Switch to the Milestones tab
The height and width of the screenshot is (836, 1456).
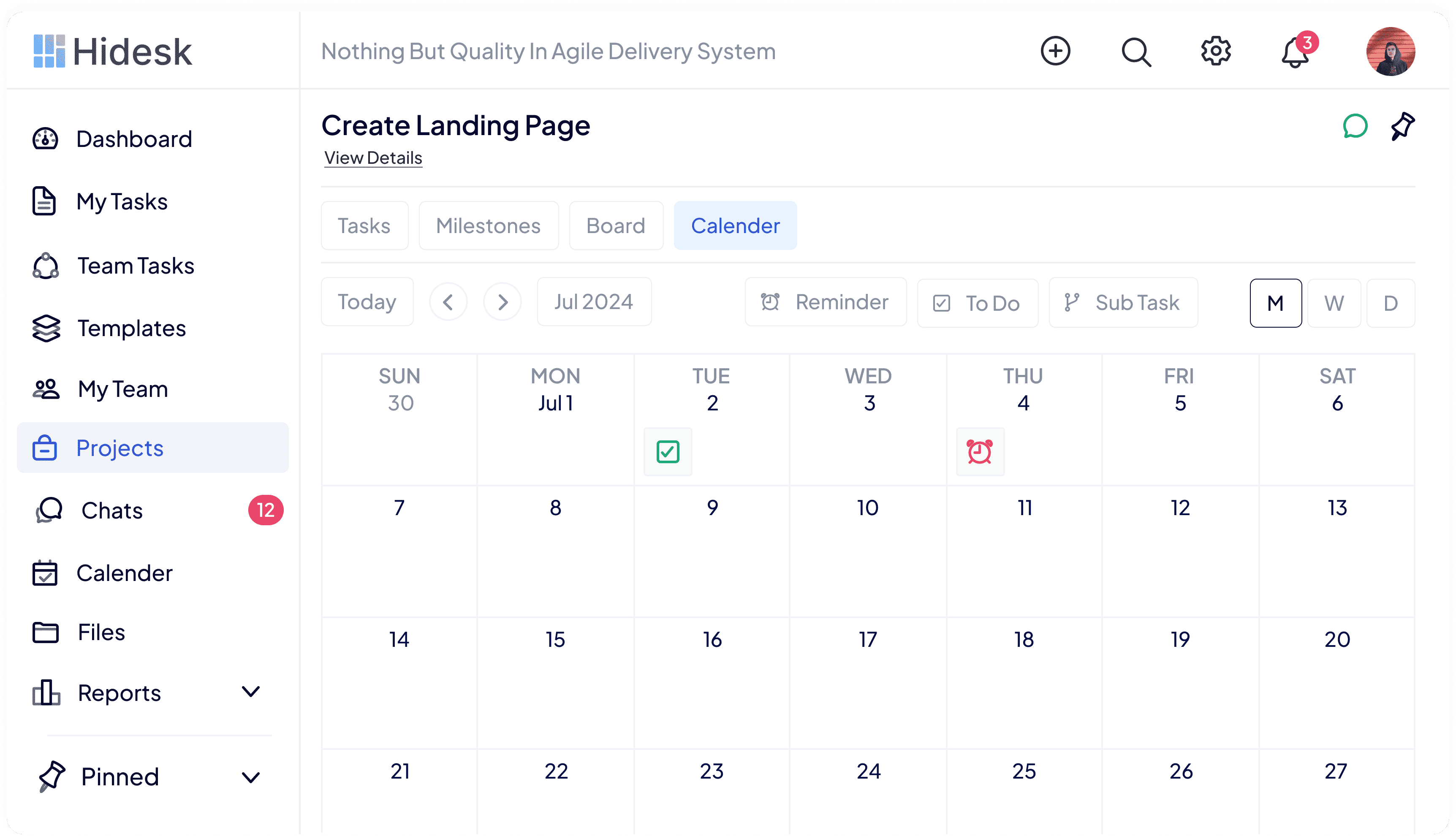(489, 225)
